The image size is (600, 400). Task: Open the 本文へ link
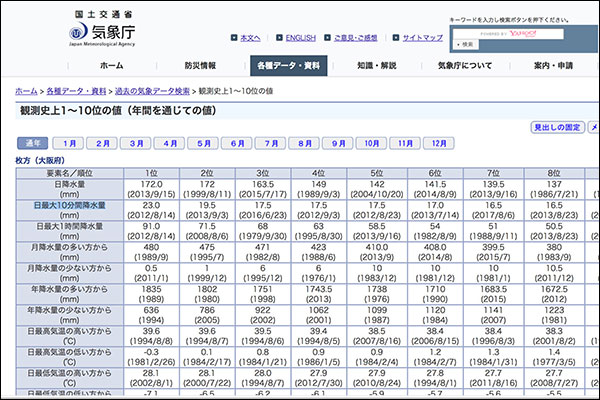click(250, 38)
